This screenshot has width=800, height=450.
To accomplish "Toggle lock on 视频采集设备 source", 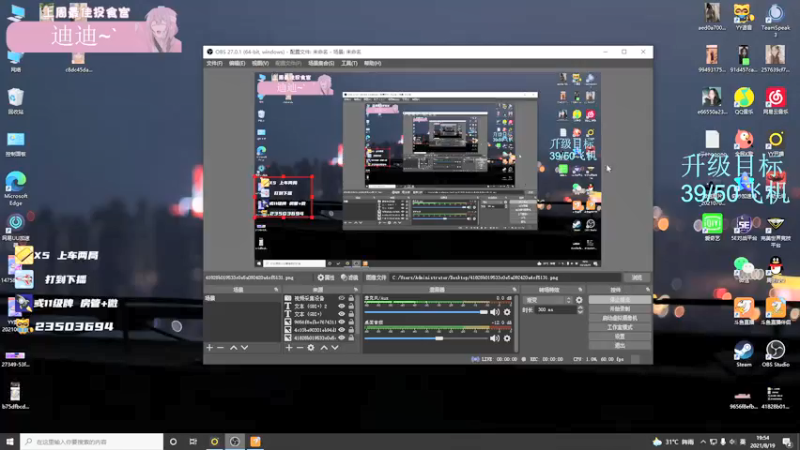I will point(351,298).
